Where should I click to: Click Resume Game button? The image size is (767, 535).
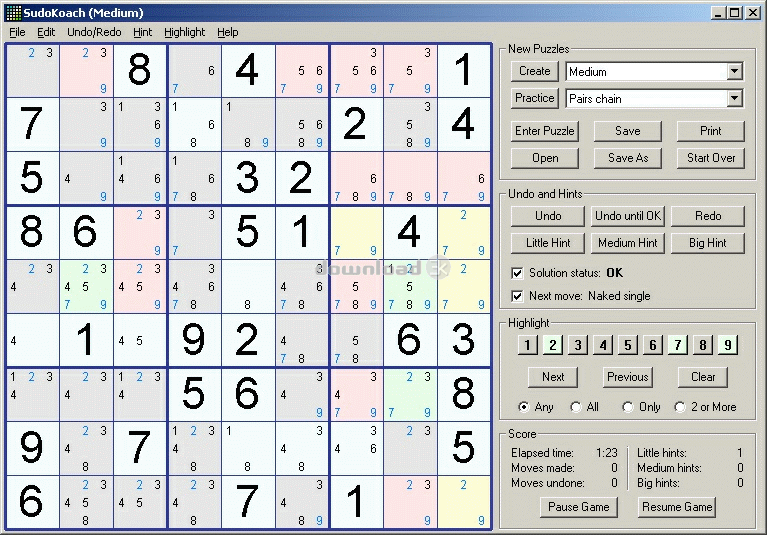click(677, 507)
